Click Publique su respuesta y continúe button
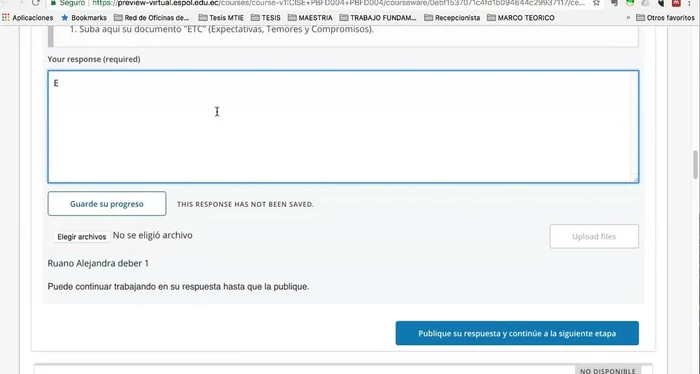700x374 pixels. point(517,333)
